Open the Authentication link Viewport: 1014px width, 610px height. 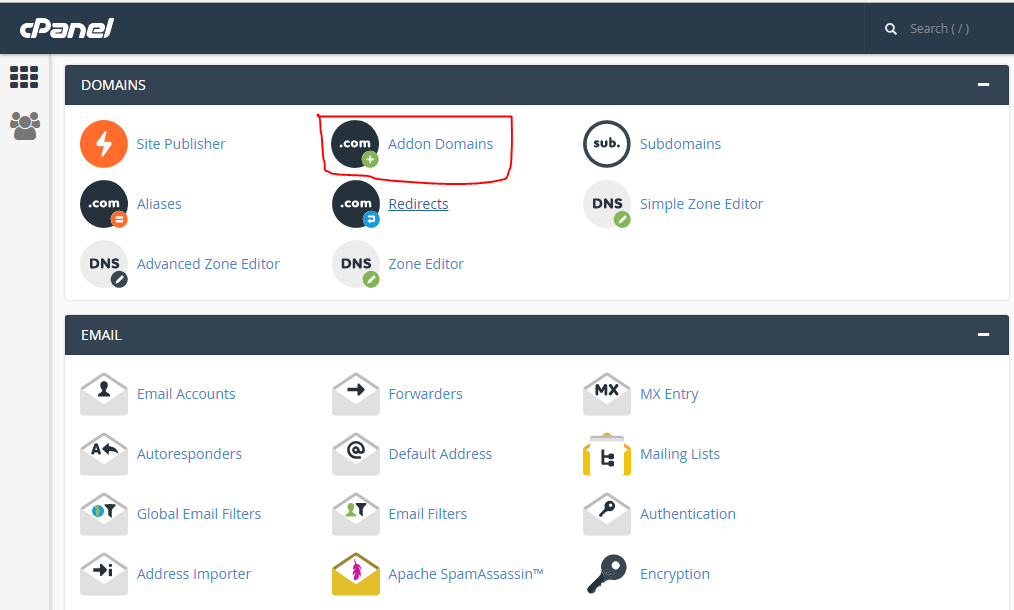click(x=688, y=514)
